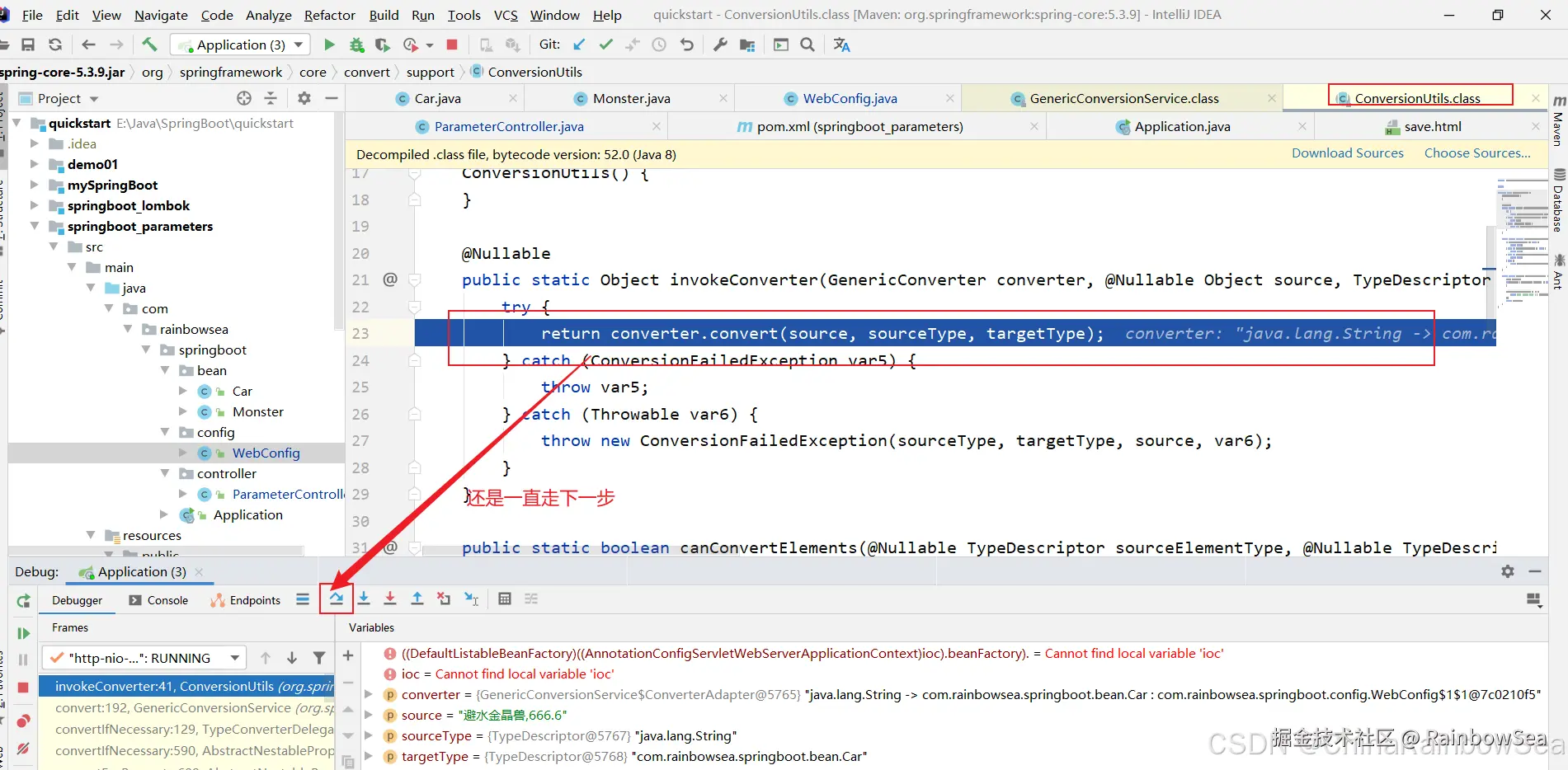Toggle Mute Breakpoints in the debug strip
The height and width of the screenshot is (770, 1568).
click(23, 749)
